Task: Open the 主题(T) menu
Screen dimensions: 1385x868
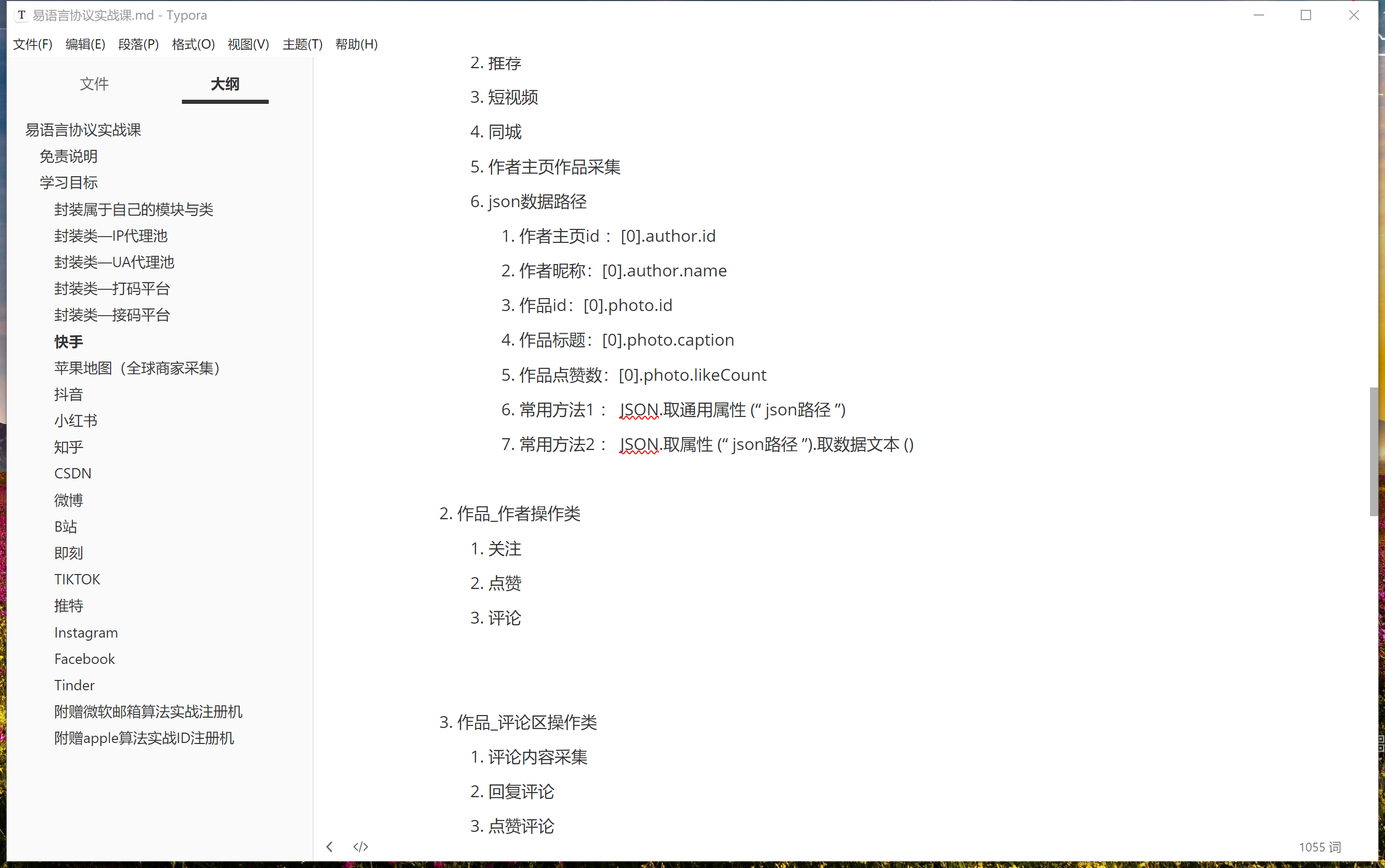Action: coord(303,44)
